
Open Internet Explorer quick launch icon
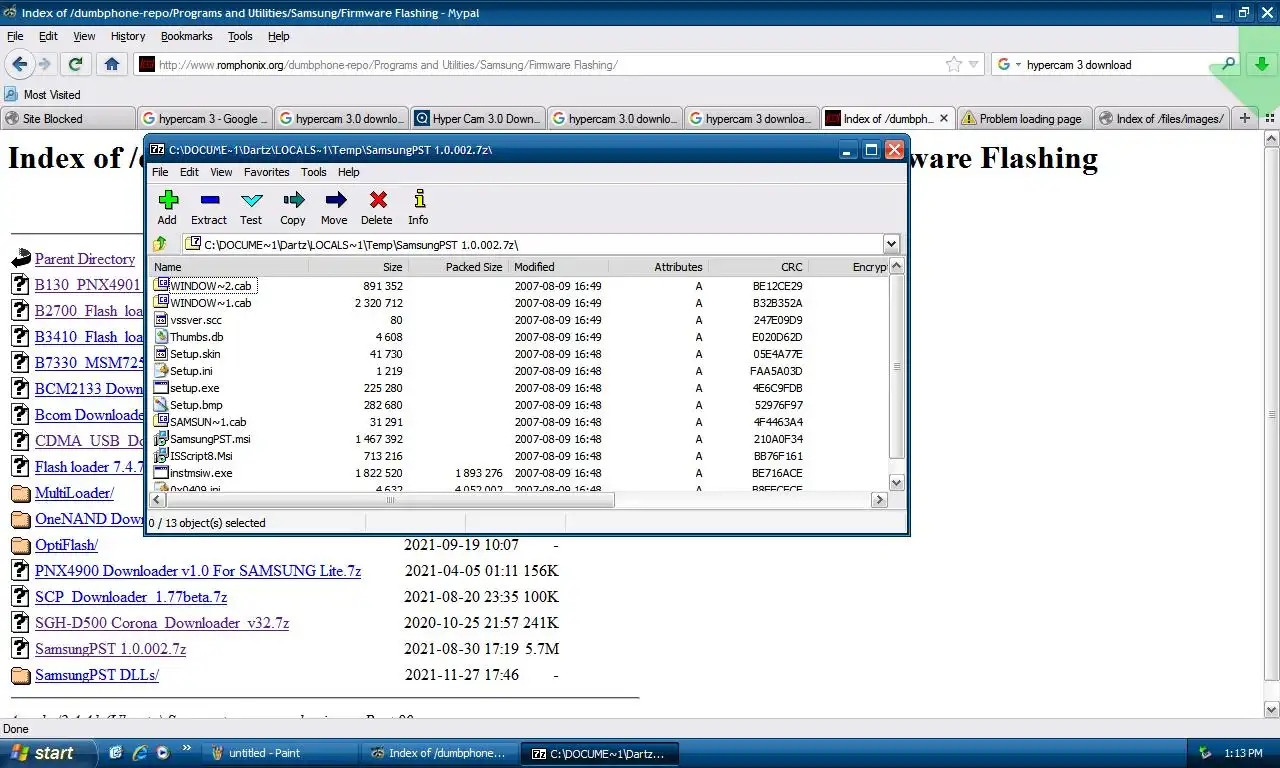139,753
